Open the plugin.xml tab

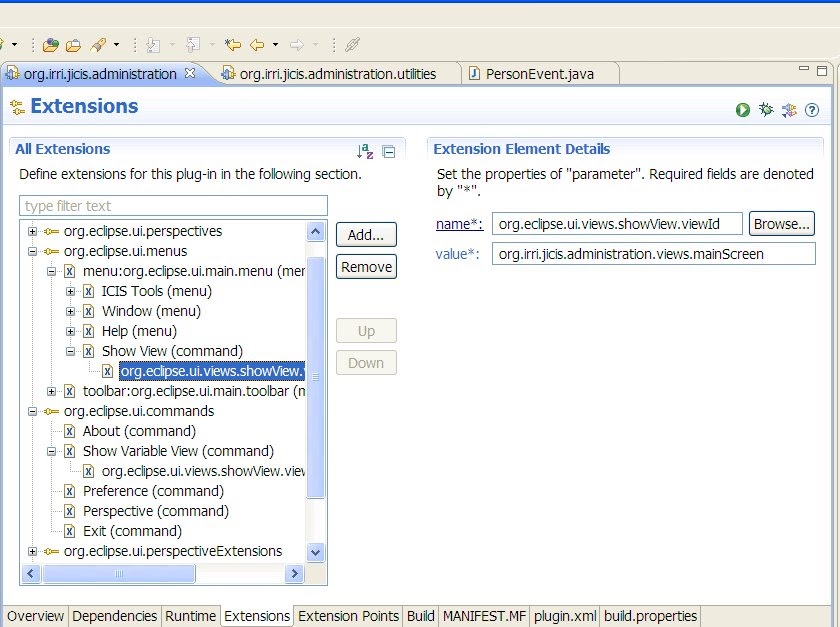coord(565,616)
